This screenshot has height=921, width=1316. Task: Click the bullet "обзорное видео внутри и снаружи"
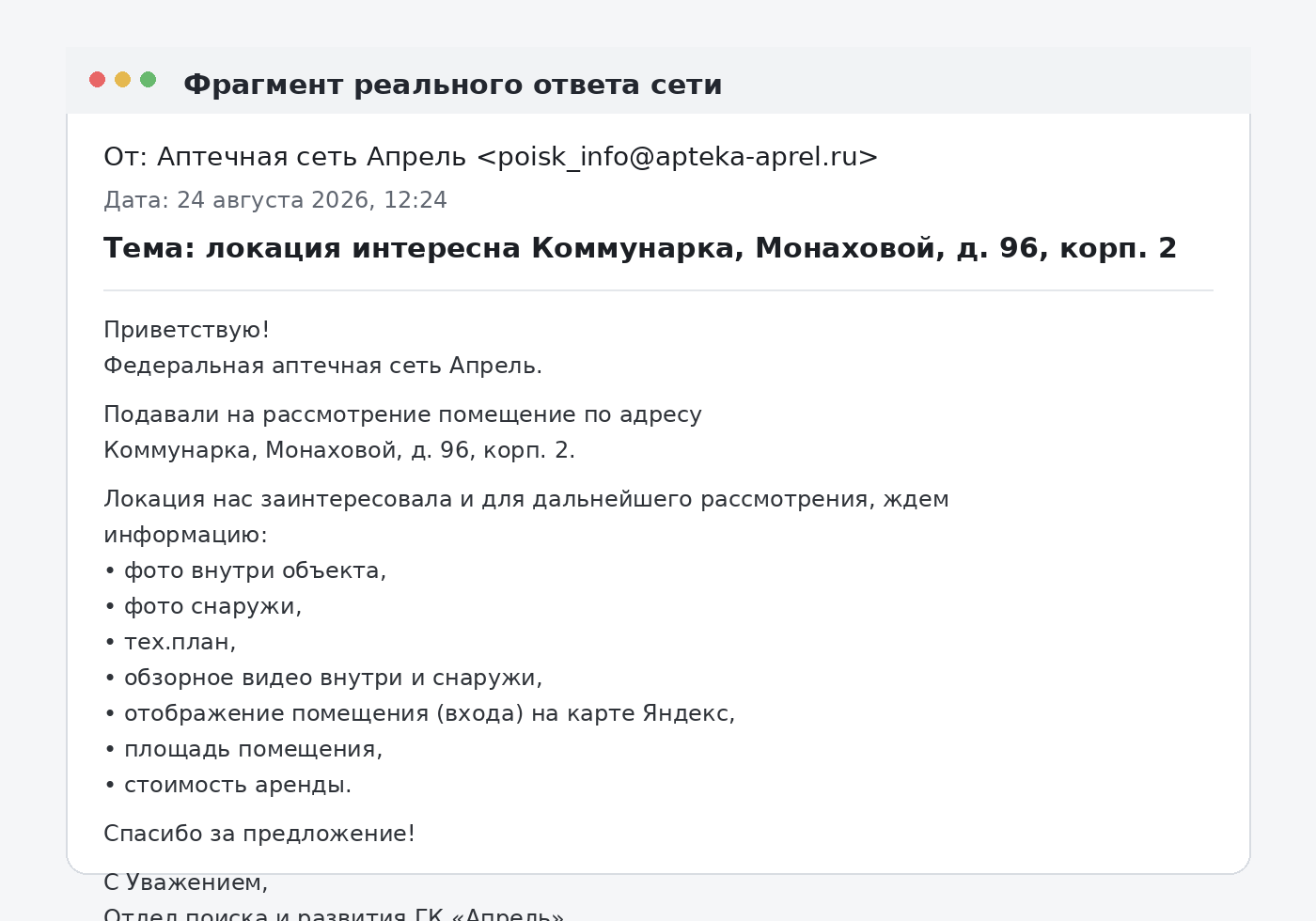coord(323,678)
